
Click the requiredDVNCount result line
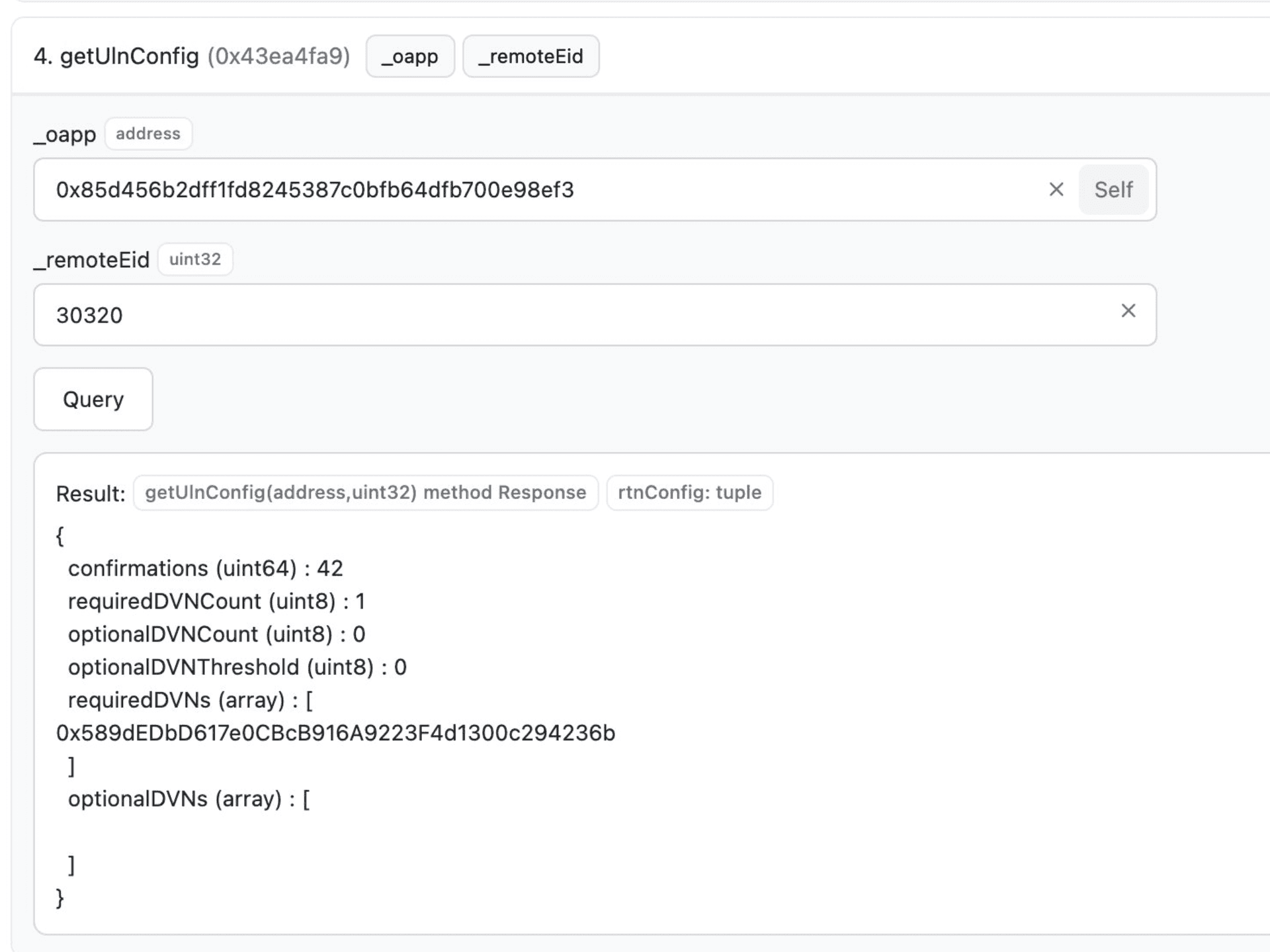tap(216, 601)
